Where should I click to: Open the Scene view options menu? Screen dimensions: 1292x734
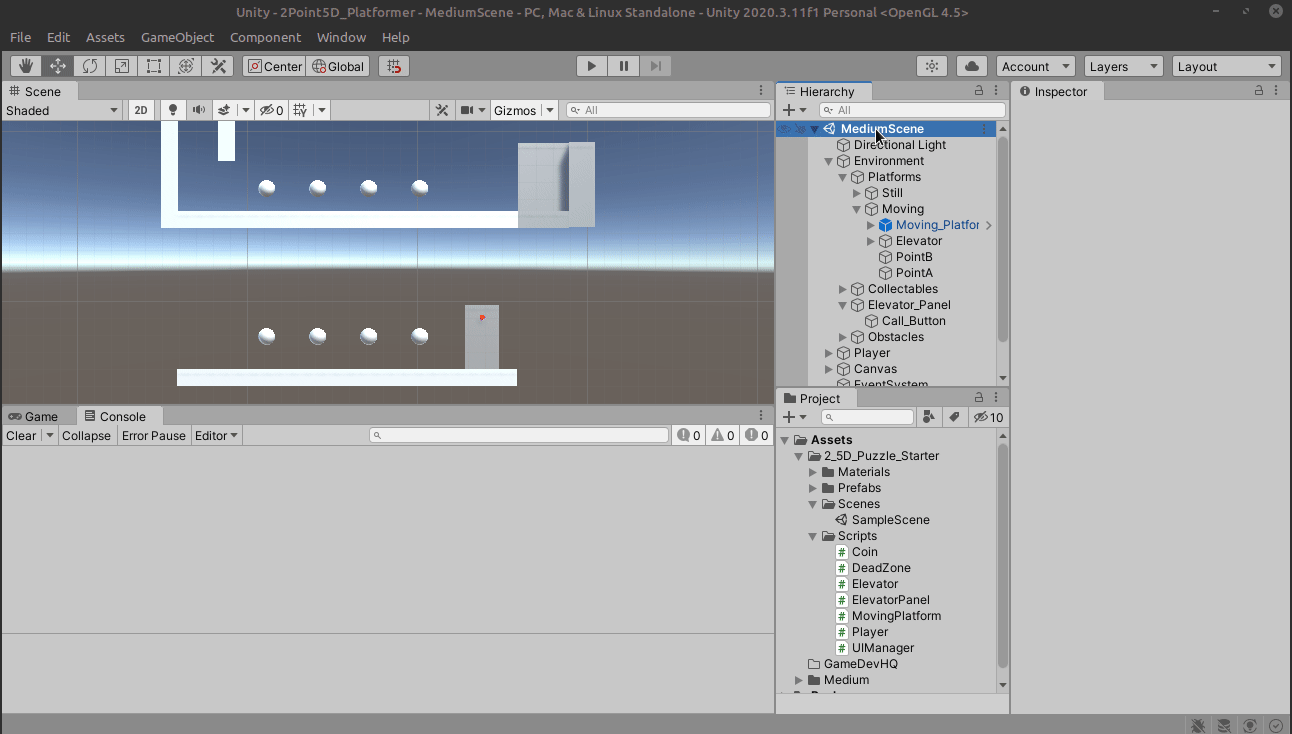click(762, 91)
